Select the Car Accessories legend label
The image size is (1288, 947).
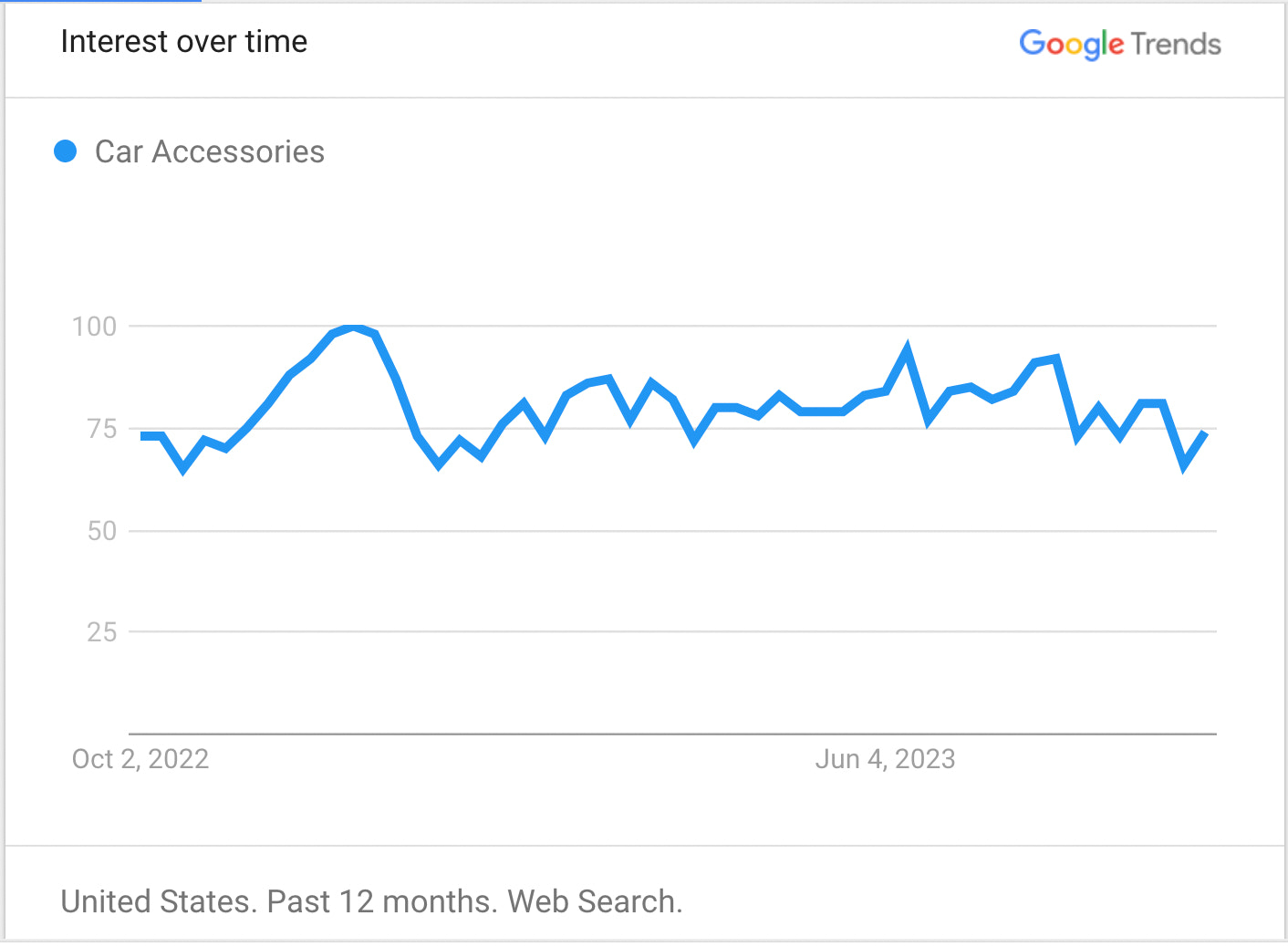[x=209, y=151]
